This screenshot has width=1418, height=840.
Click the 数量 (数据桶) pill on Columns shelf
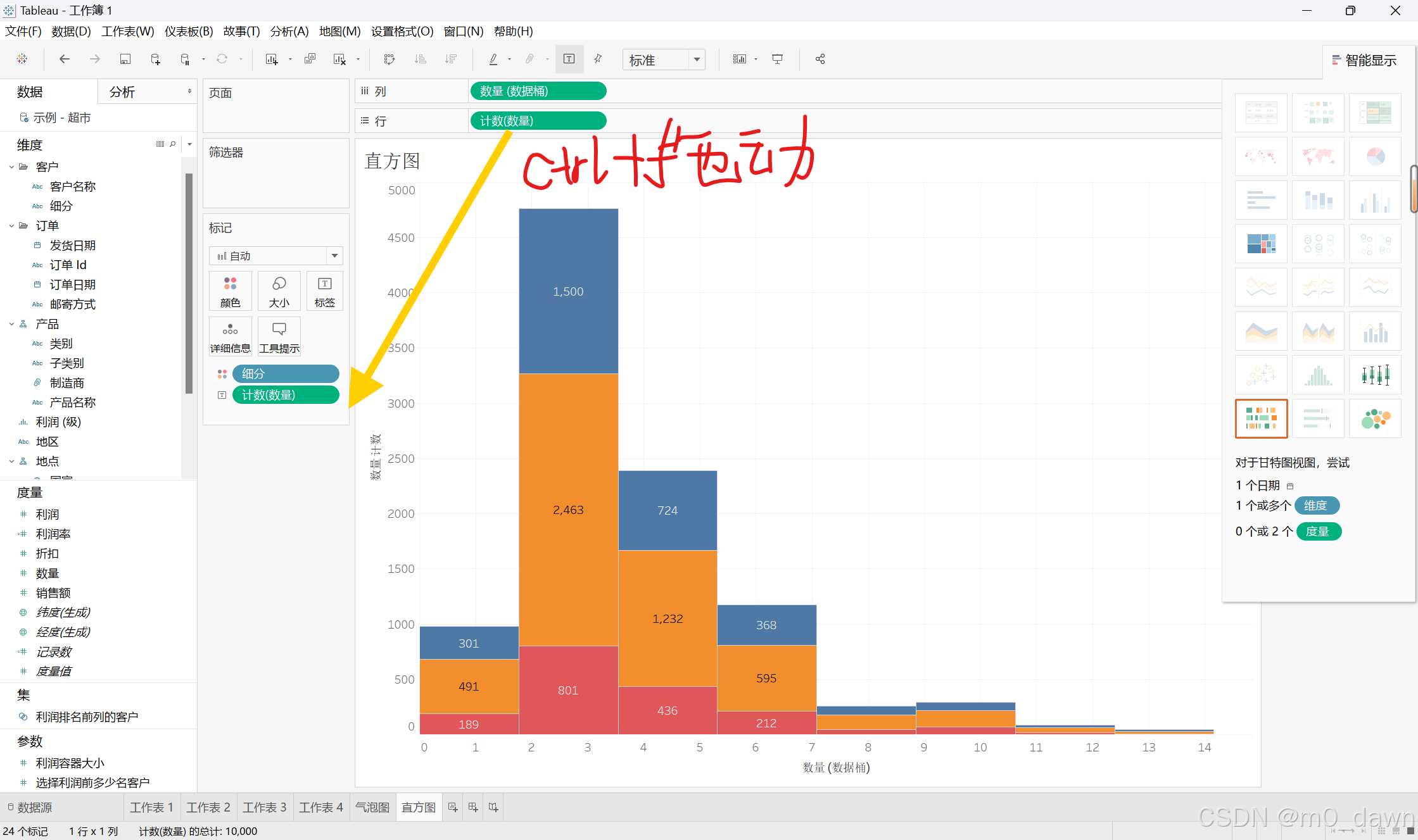(538, 91)
